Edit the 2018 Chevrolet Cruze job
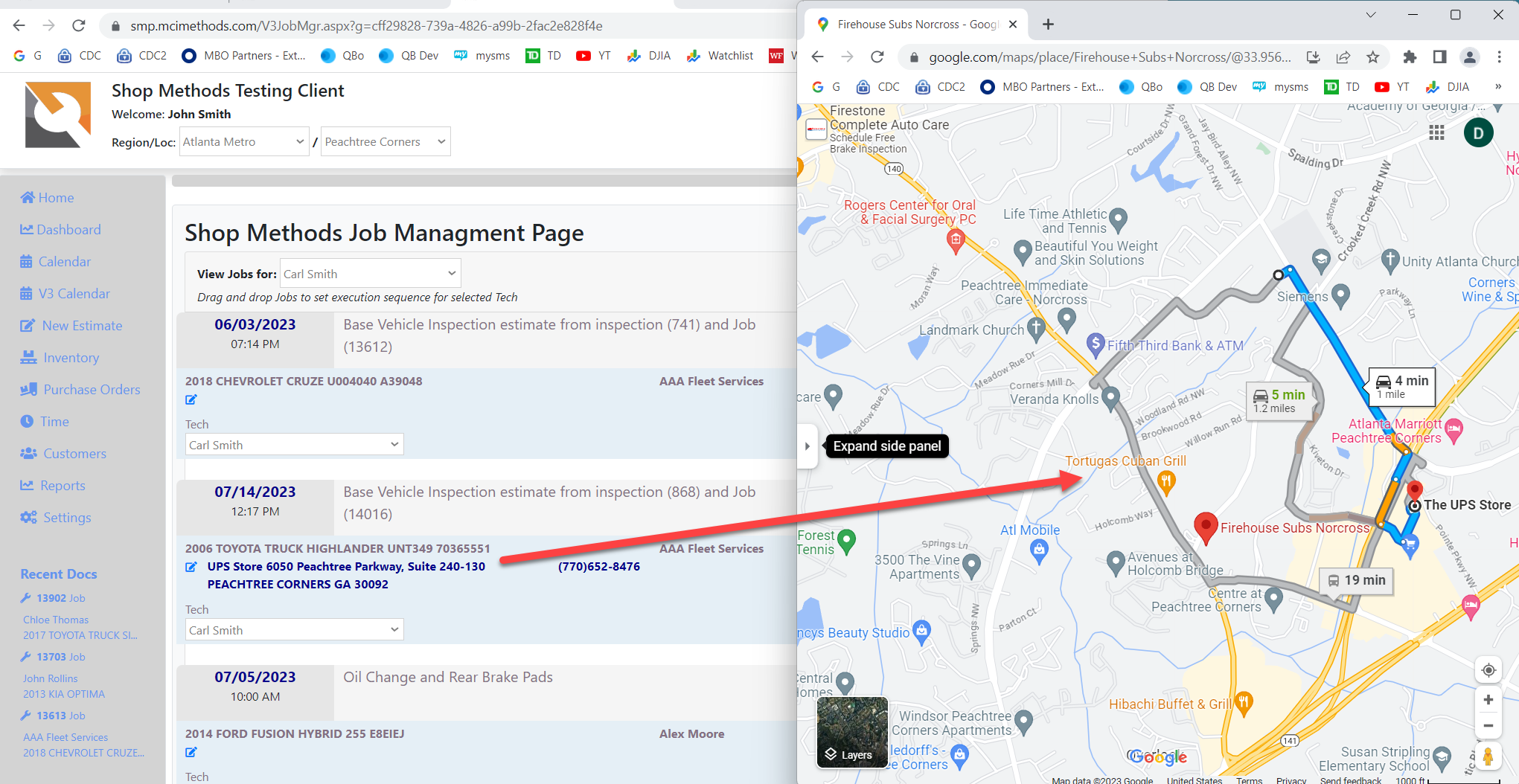This screenshot has height=784, width=1519. coord(191,399)
